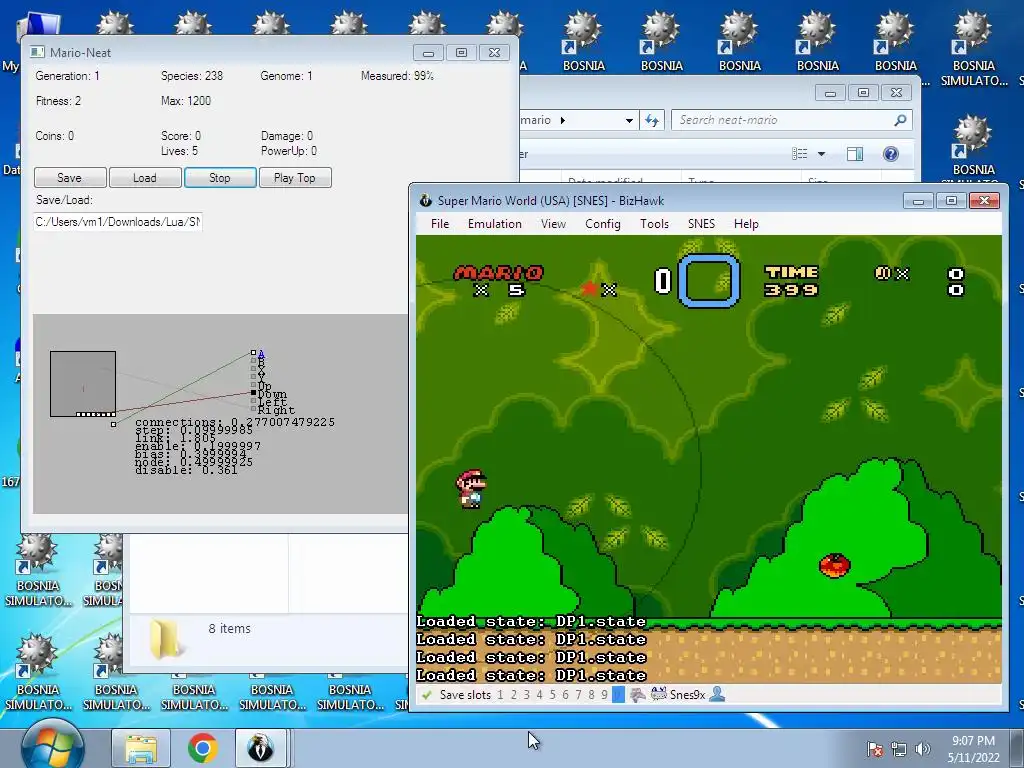Open the Help menu in BizHawk
The image size is (1024, 768).
[x=746, y=224]
